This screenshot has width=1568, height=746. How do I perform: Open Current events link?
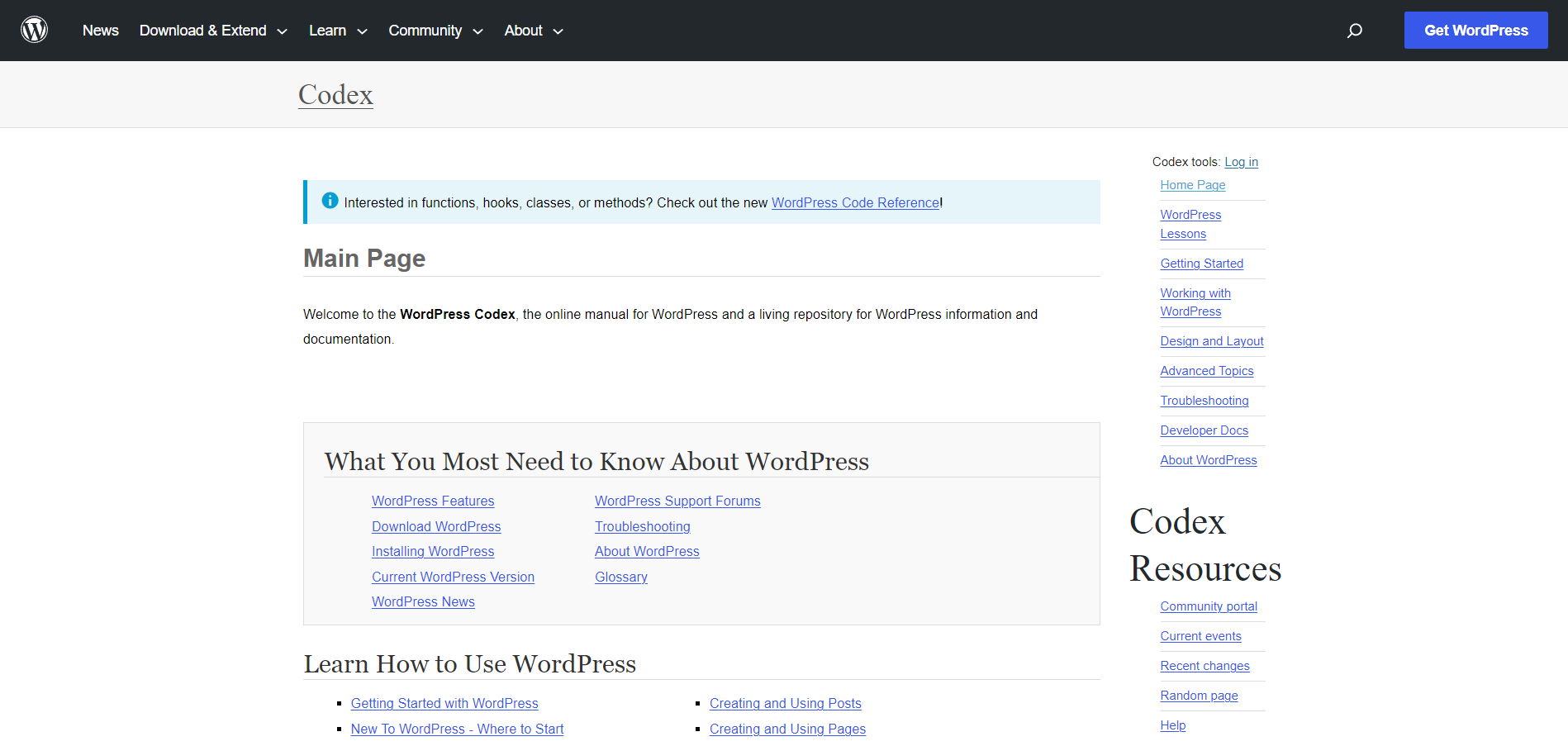(1200, 636)
